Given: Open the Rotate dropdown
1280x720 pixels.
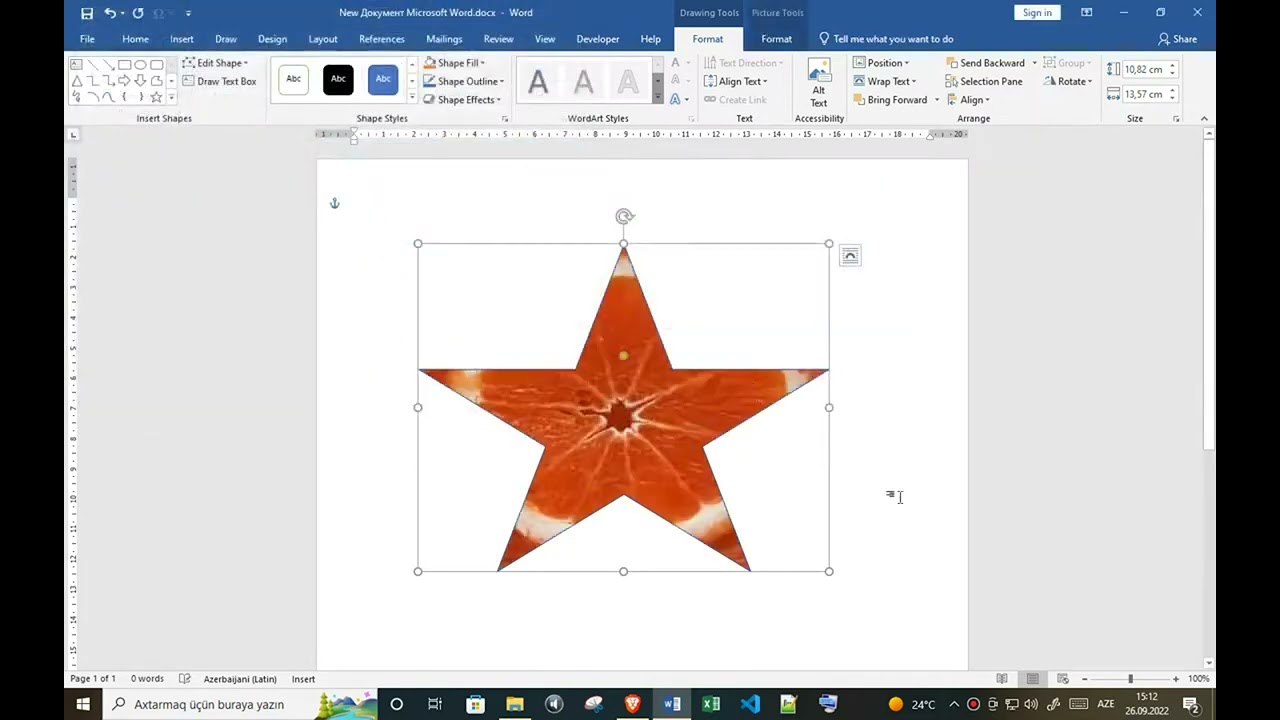Looking at the screenshot, I should (1068, 81).
